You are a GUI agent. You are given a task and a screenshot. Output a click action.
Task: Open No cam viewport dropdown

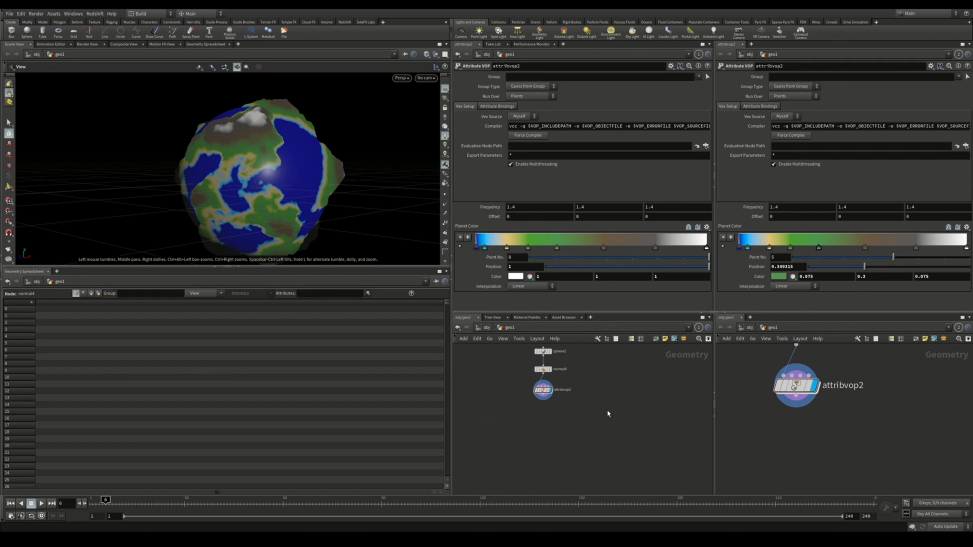coord(426,78)
